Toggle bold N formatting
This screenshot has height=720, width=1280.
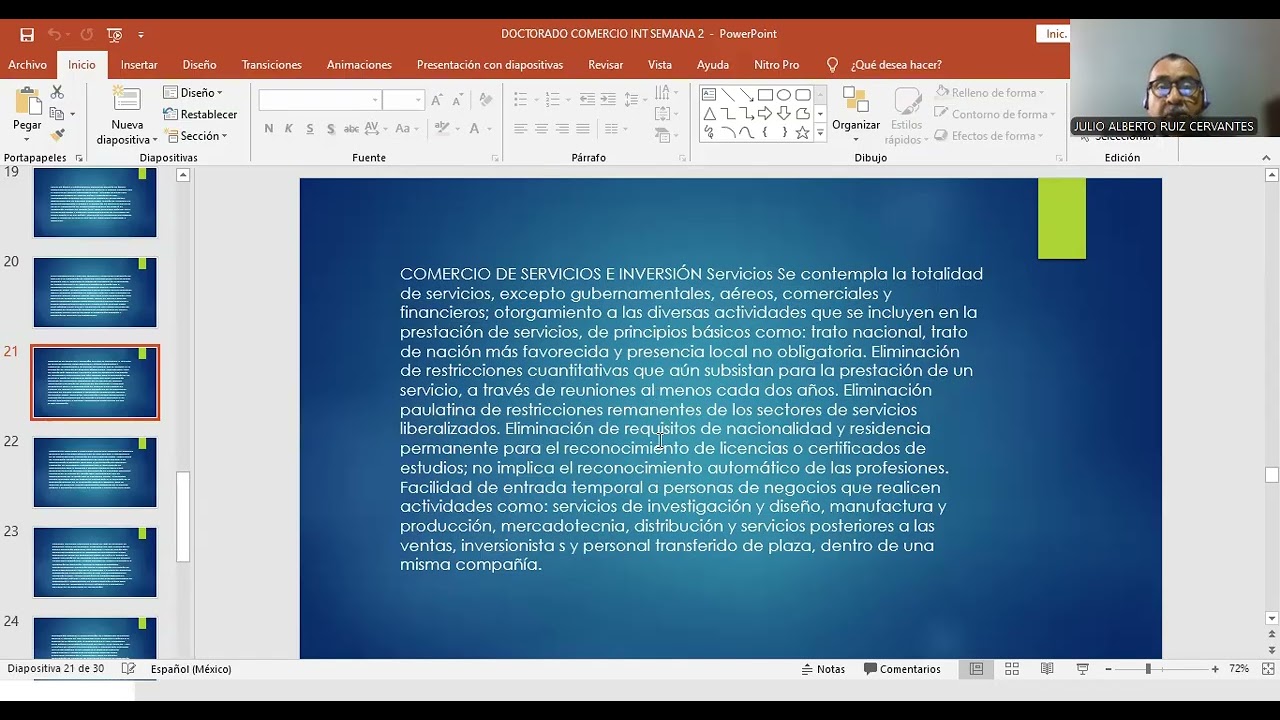point(268,129)
